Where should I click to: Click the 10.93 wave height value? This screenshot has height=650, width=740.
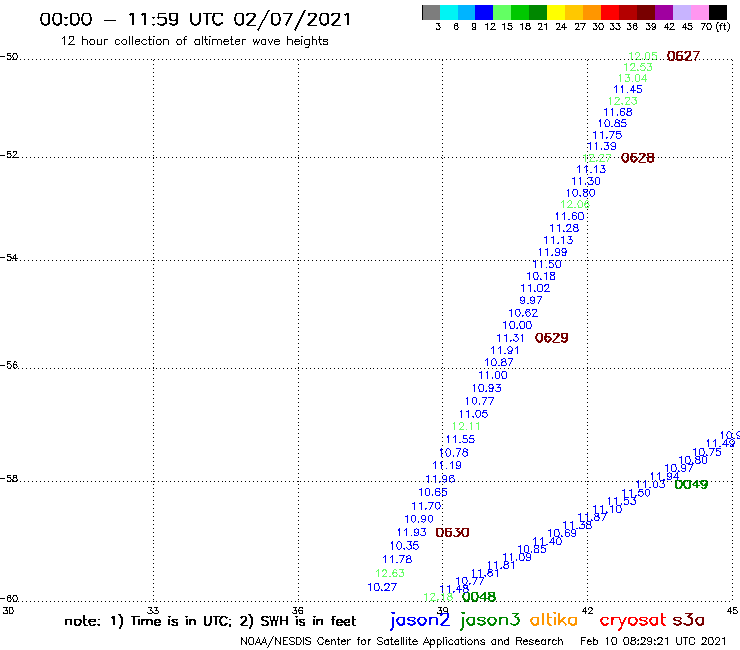click(487, 388)
